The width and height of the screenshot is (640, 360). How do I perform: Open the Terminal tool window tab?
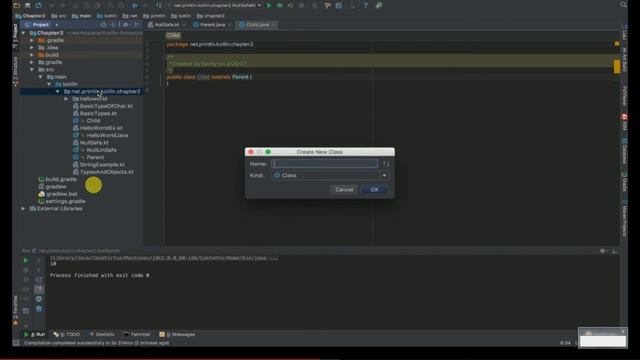pos(137,334)
